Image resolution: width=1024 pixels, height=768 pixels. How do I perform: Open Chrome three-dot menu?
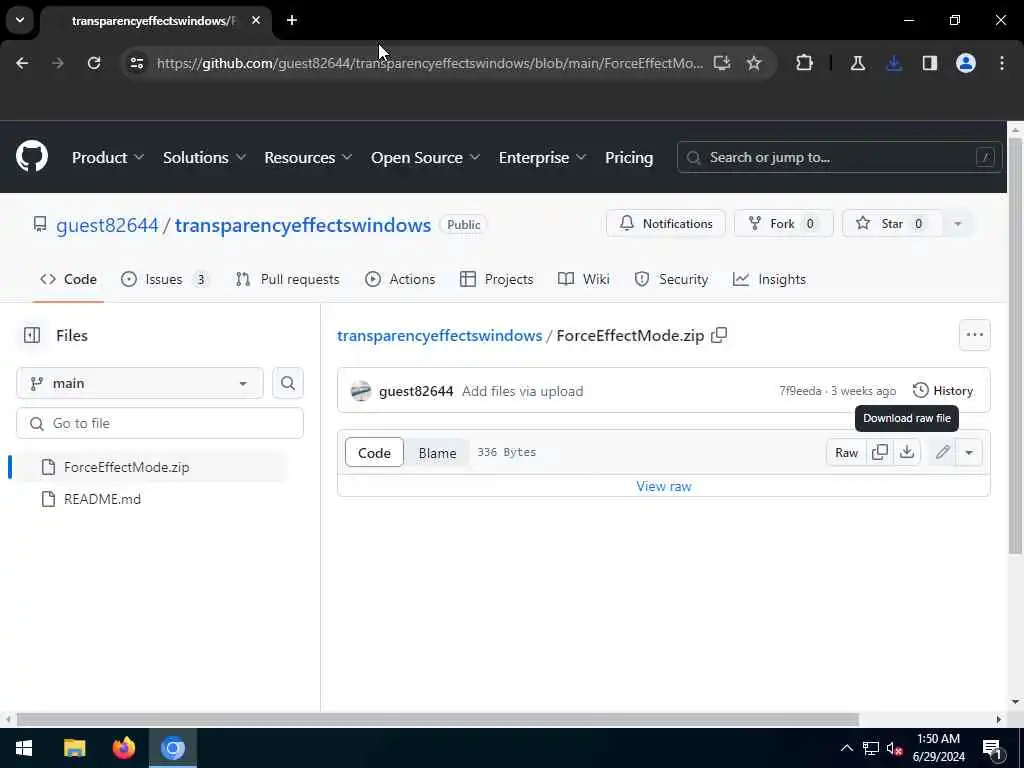(x=1002, y=63)
